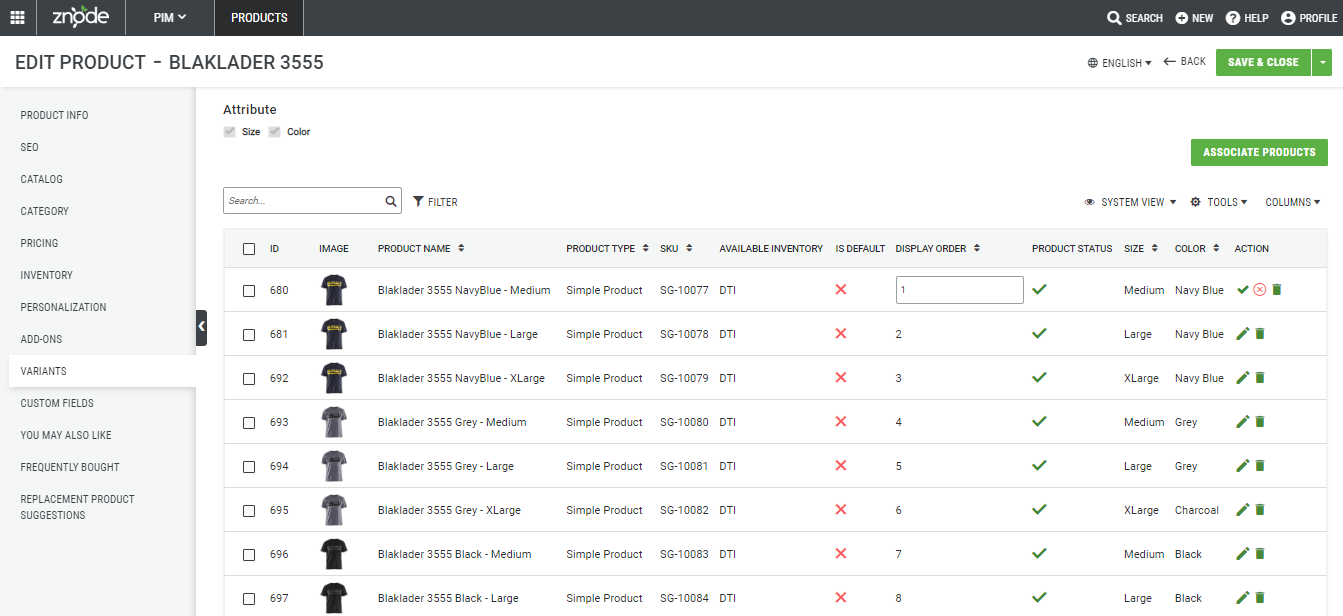This screenshot has height=616, width=1343.
Task: Delete row 695 with trash icon
Action: (x=1260, y=510)
